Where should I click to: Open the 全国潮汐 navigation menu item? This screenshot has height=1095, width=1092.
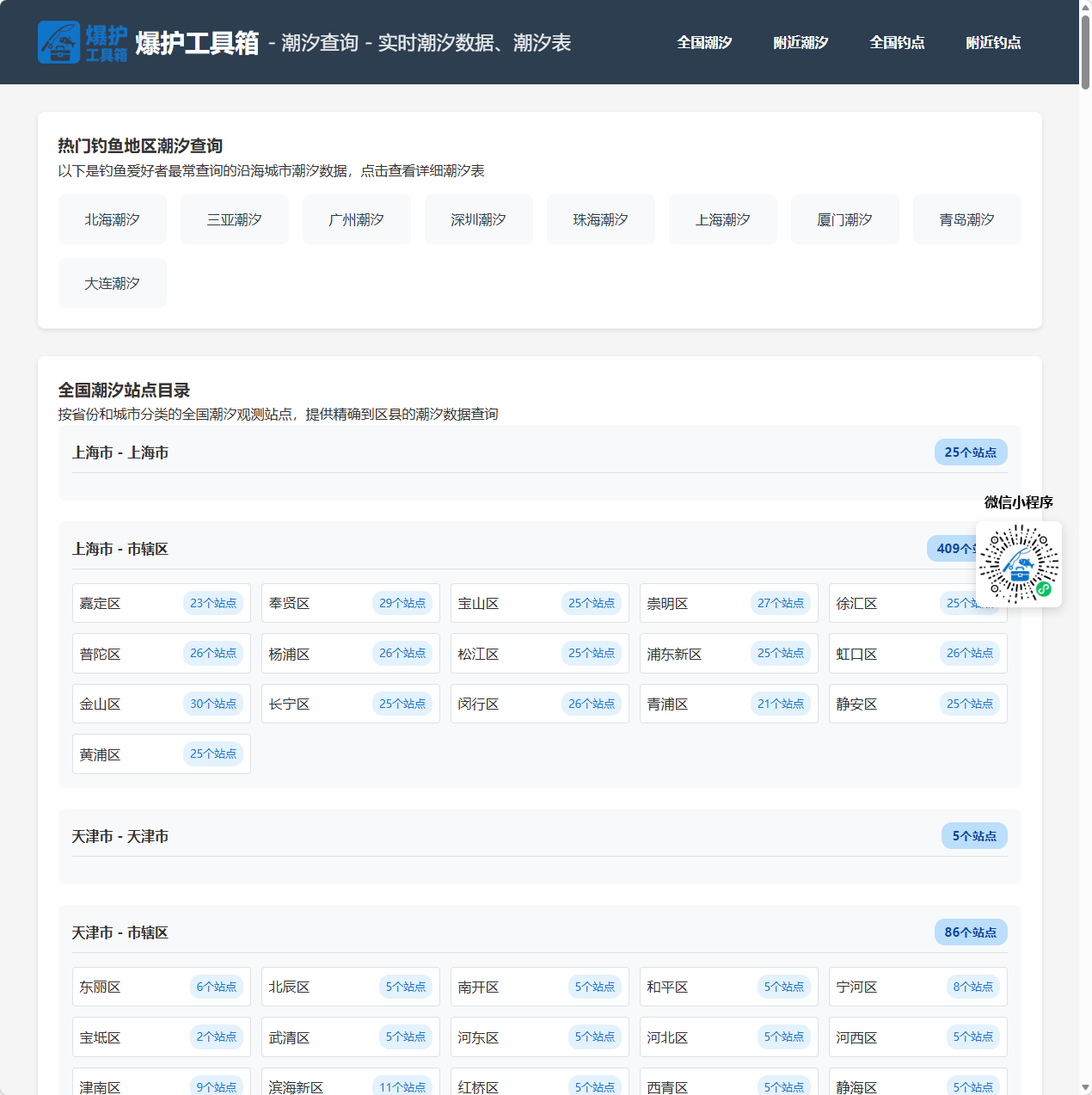coord(703,42)
